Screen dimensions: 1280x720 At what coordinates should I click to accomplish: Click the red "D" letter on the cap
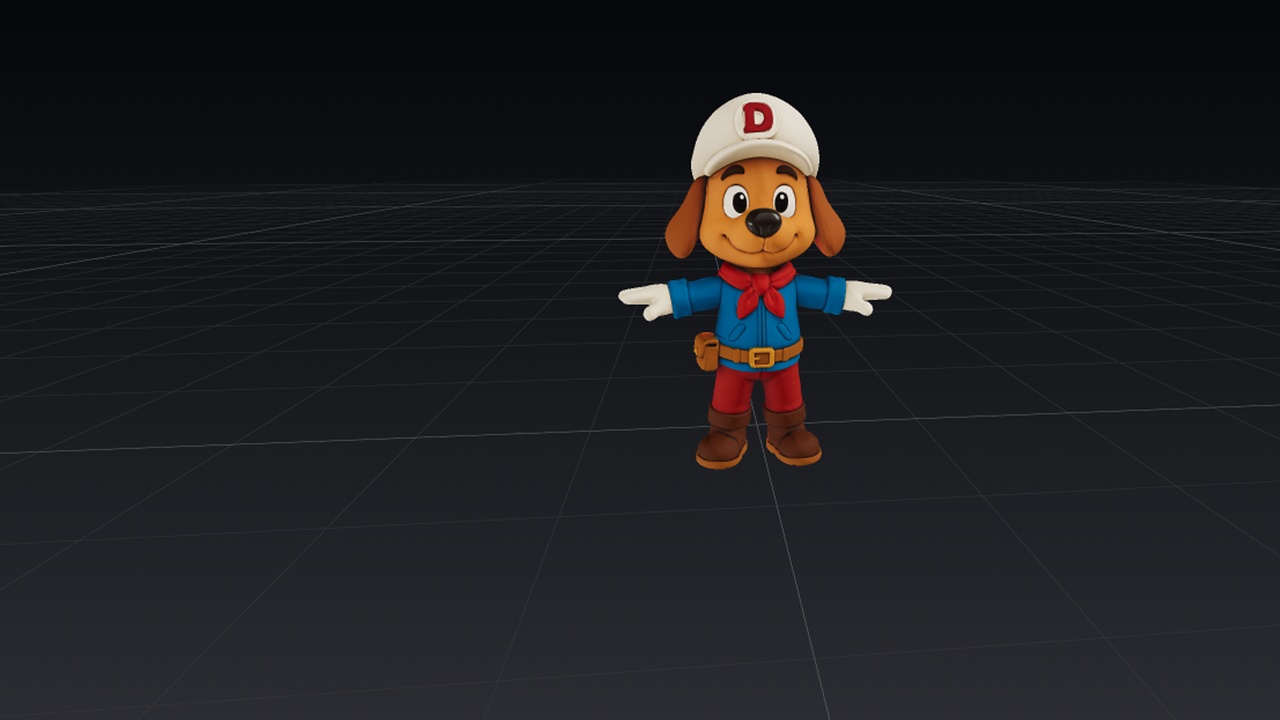758,119
